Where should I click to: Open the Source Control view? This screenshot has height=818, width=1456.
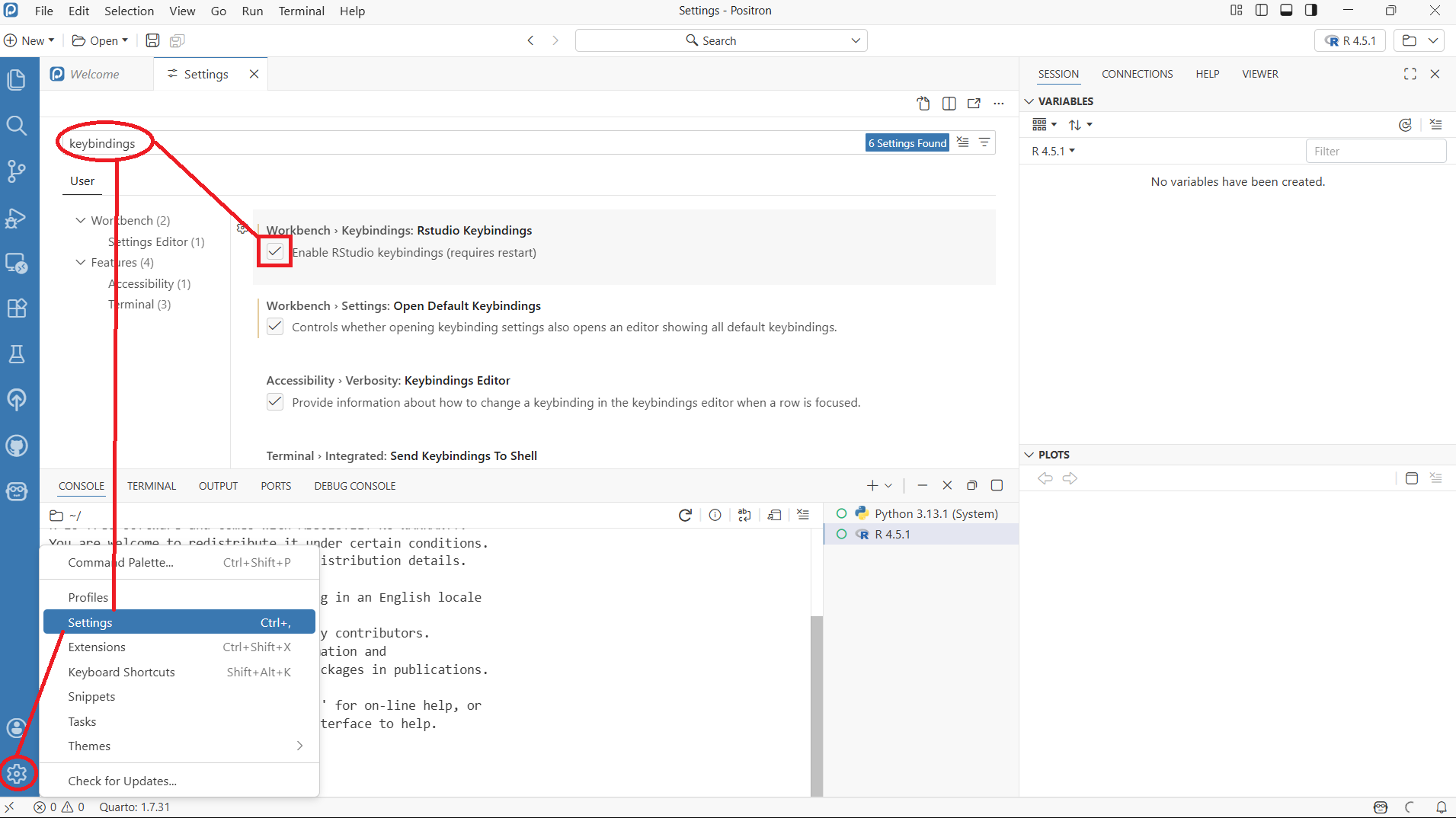(x=17, y=171)
